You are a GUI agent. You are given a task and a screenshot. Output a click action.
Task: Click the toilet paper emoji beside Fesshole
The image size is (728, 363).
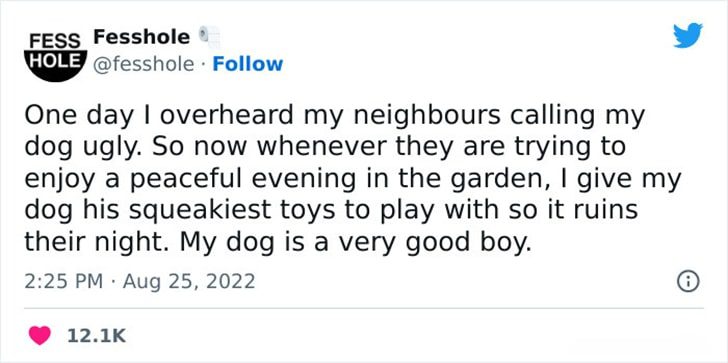click(x=209, y=38)
